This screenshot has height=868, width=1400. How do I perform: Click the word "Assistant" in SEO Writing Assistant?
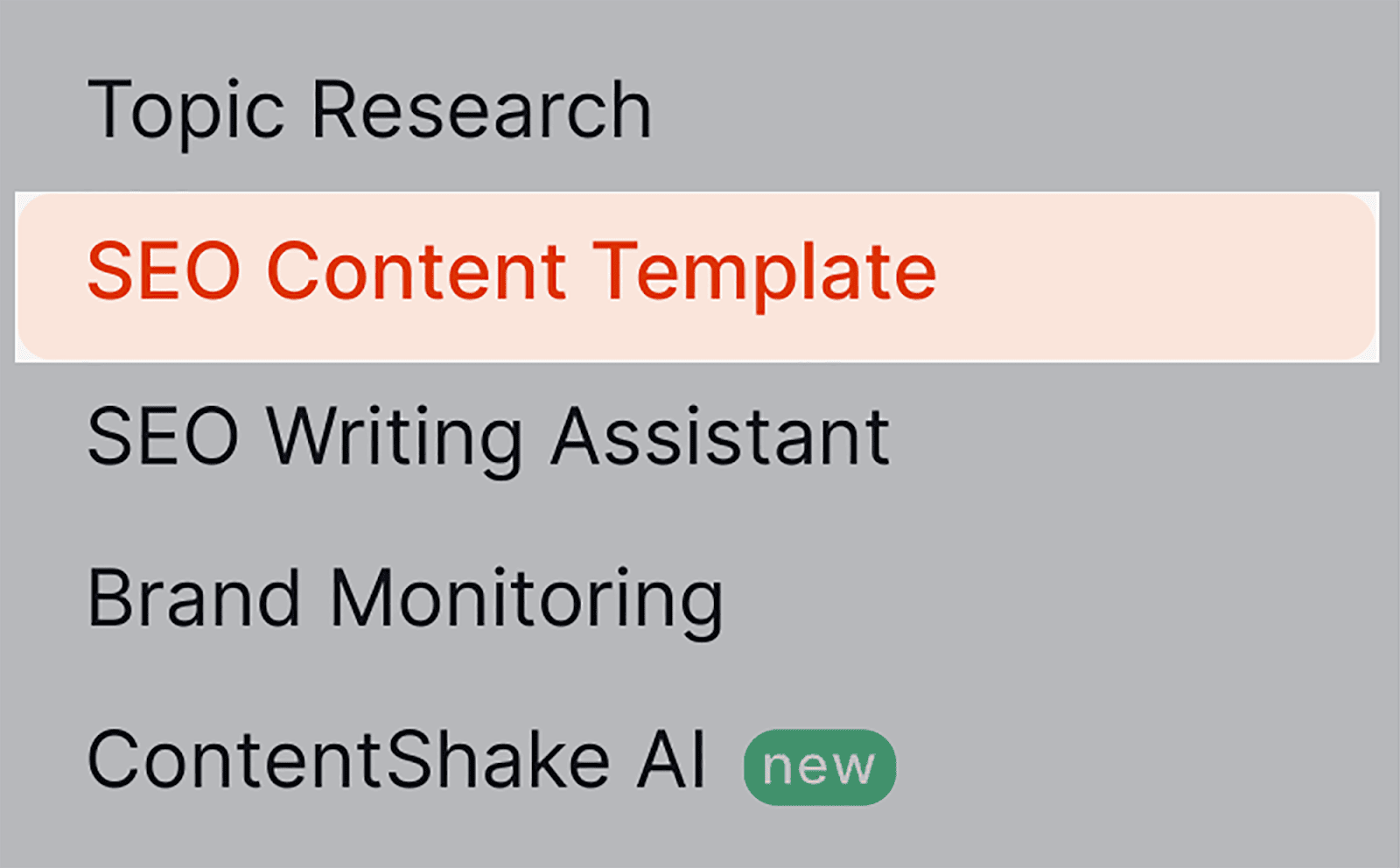720,437
